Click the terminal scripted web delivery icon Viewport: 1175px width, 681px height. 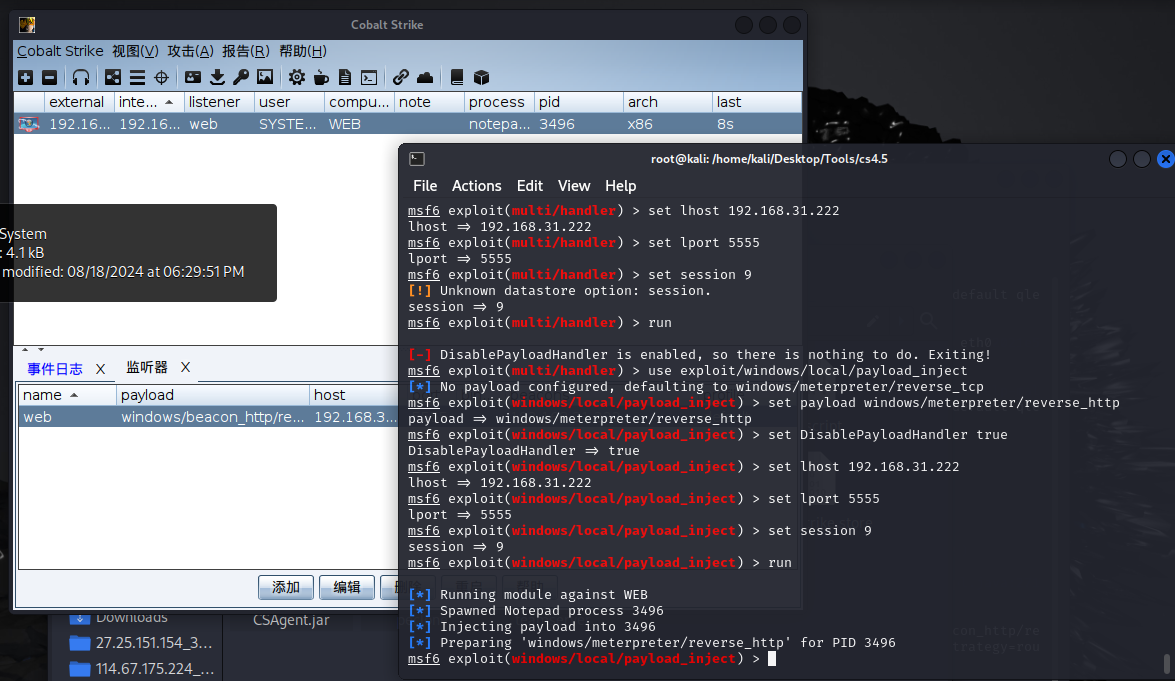point(369,77)
